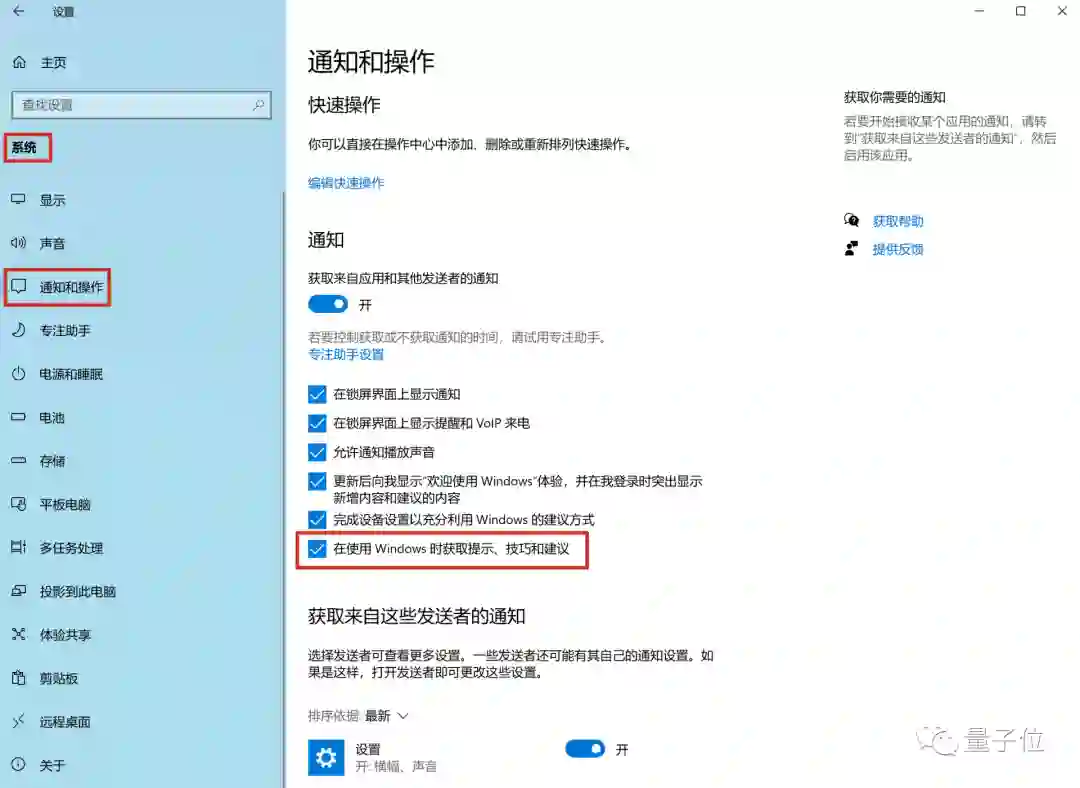Uncheck 在锁屏界面上显示通知
Viewport: 1080px width, 788px height.
tap(317, 394)
